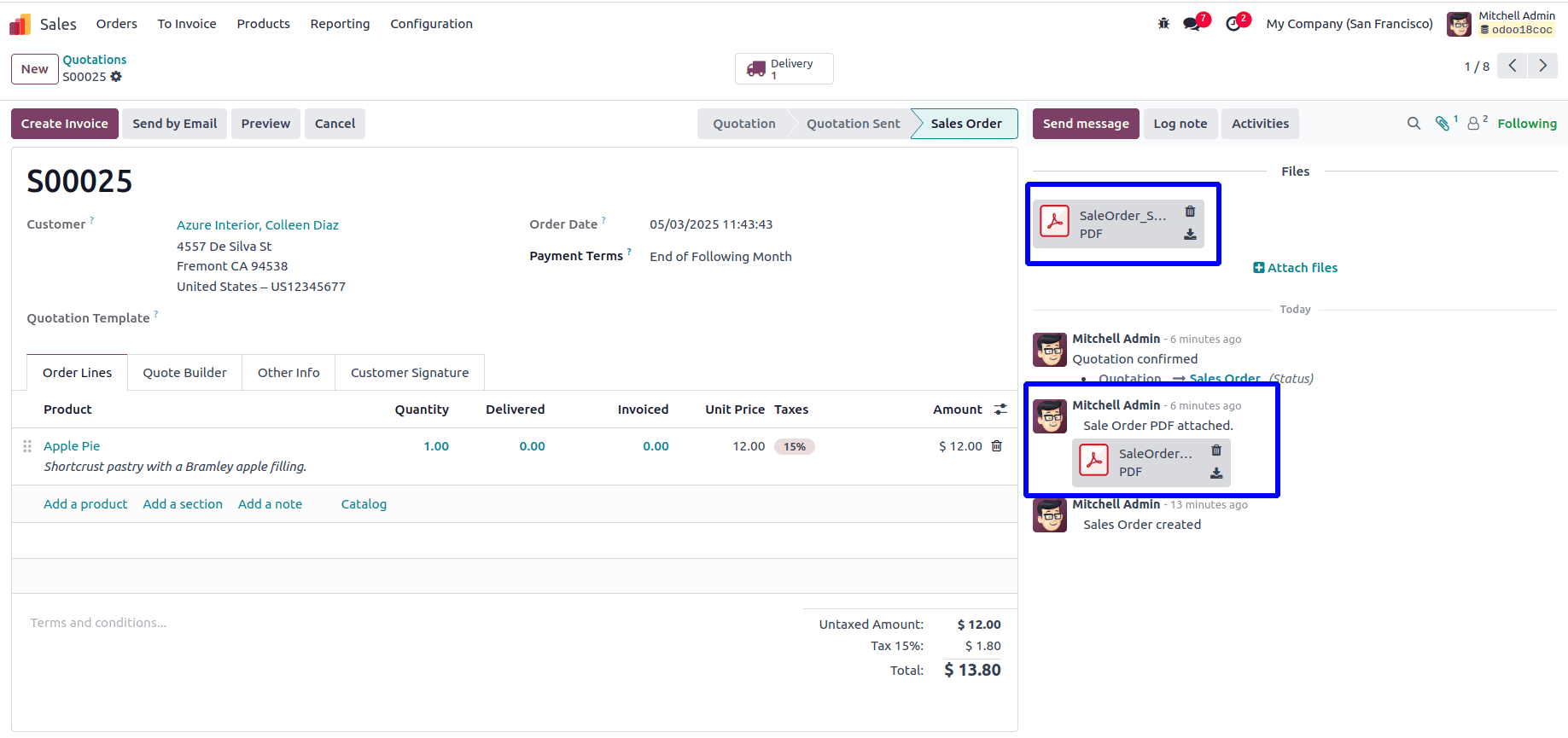Click Add a section
Image resolution: width=1568 pixels, height=738 pixels.
click(183, 504)
